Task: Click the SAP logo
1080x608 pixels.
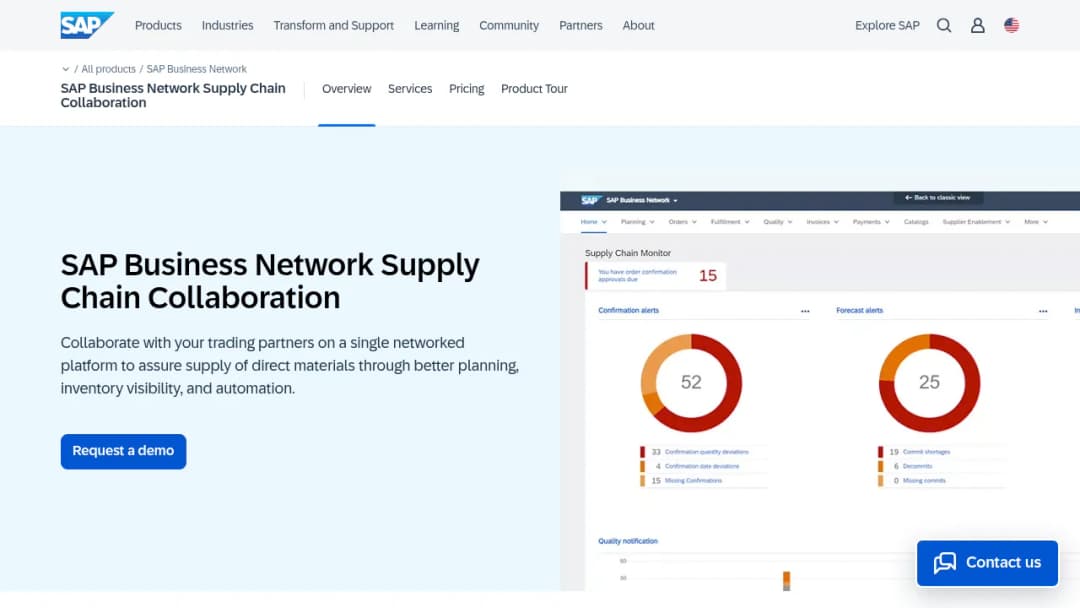Action: (x=87, y=25)
